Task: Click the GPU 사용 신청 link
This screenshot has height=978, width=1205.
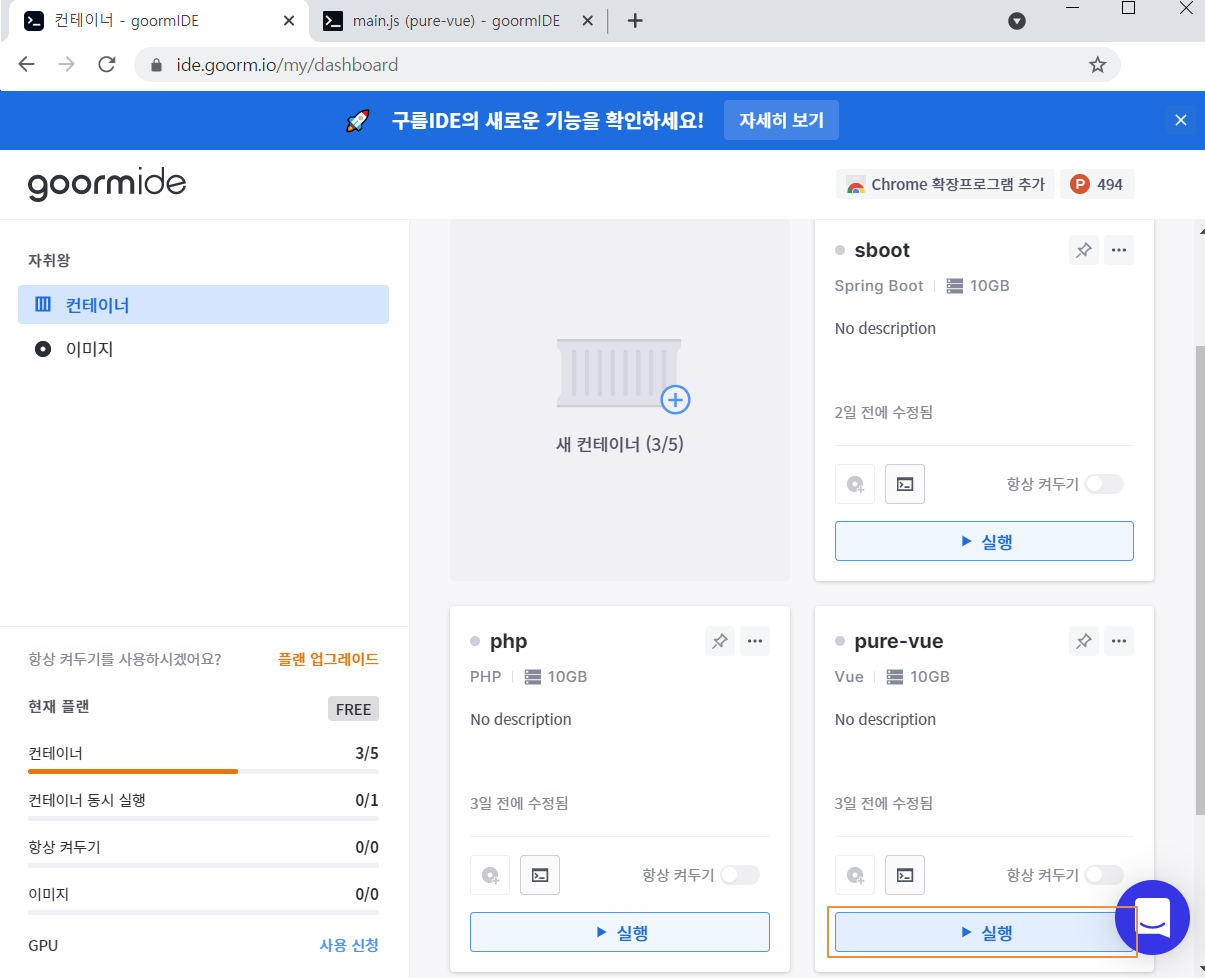Action: click(349, 945)
